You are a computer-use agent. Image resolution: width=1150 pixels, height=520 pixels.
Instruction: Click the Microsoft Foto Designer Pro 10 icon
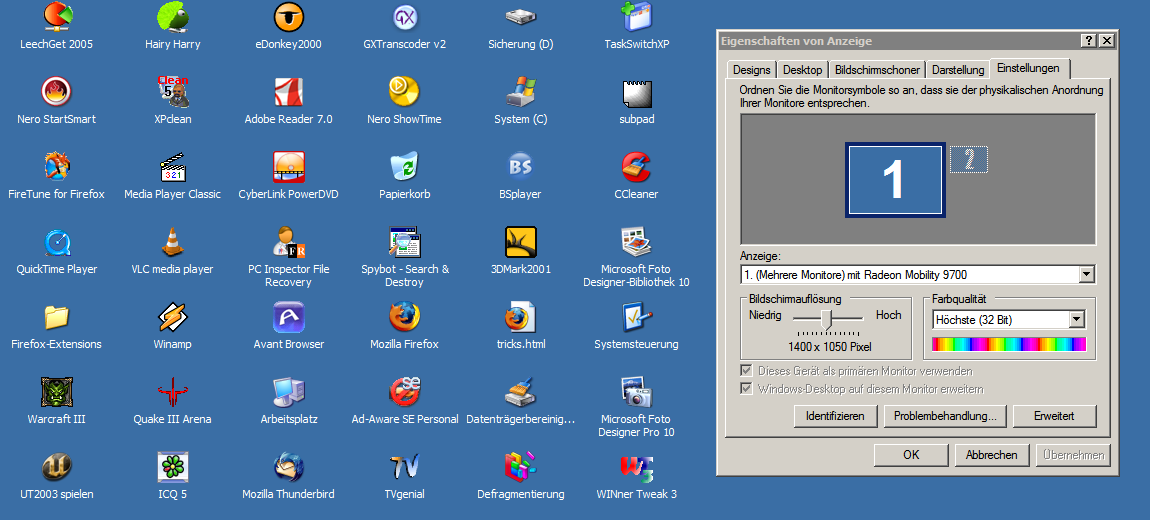(x=637, y=392)
